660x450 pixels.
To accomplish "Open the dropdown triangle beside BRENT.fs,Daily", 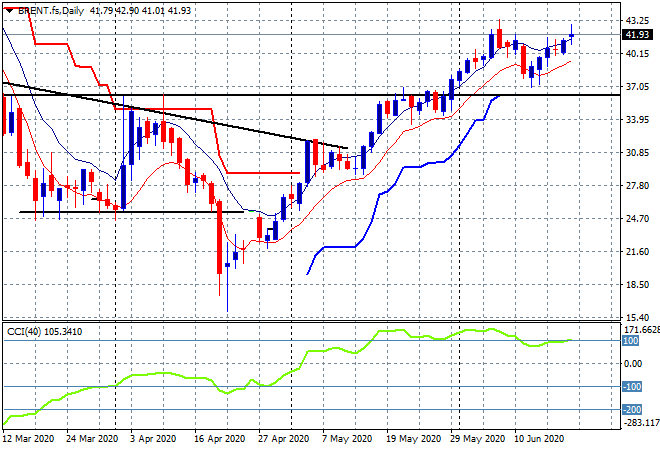I will coord(9,11).
